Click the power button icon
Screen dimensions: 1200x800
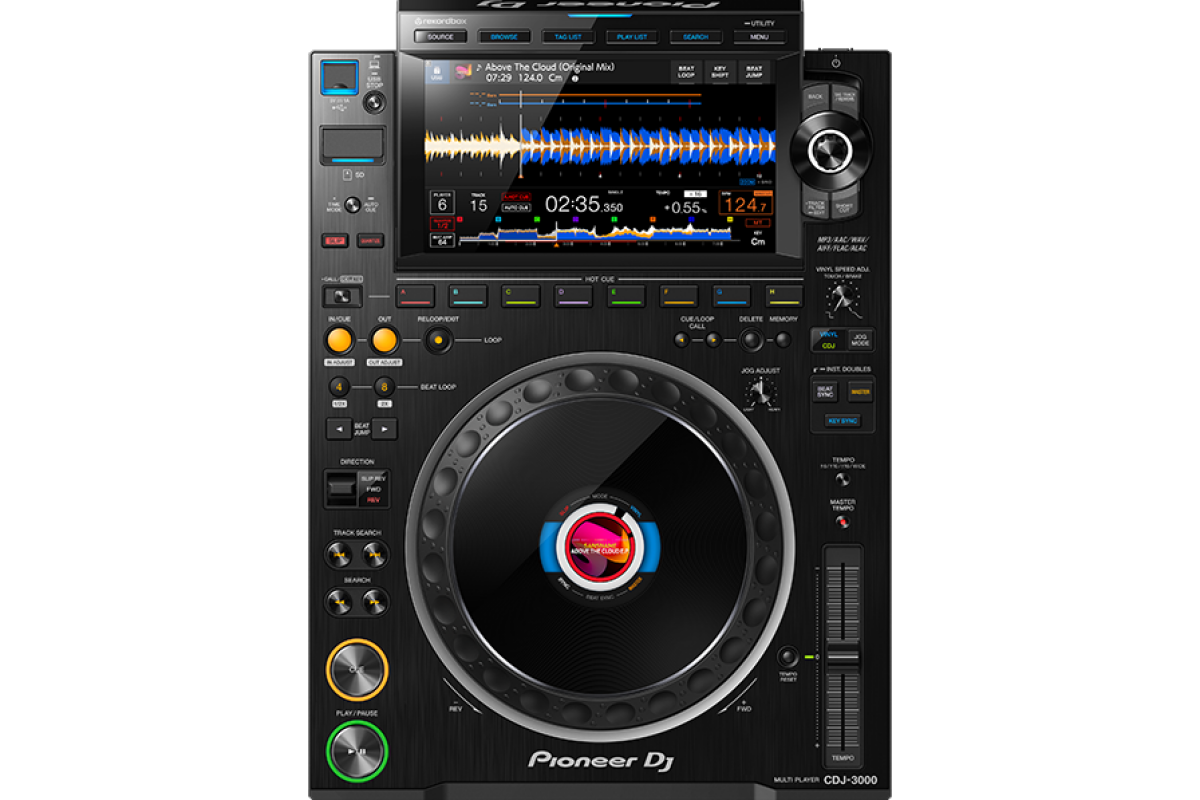[x=836, y=62]
